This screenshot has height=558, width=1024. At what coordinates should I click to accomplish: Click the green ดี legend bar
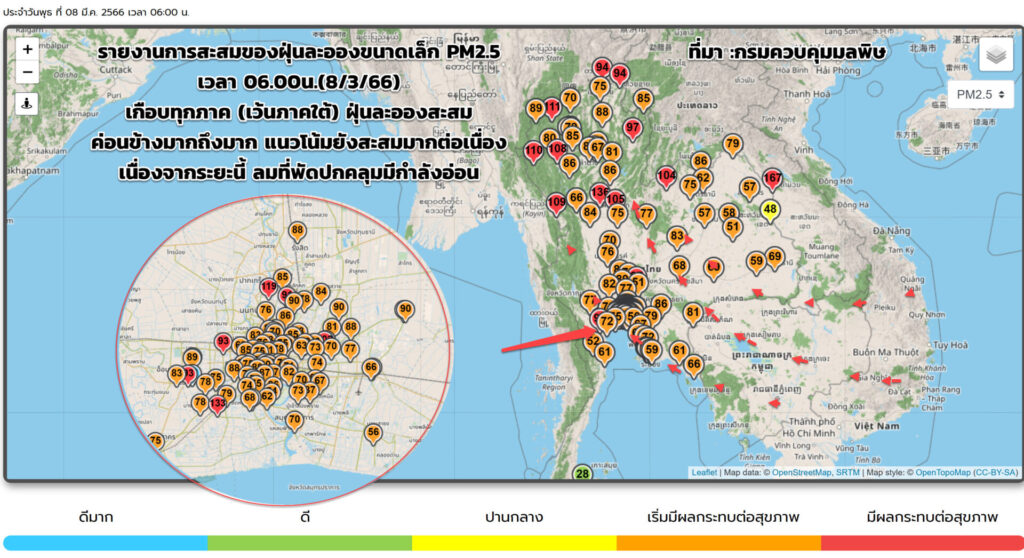pyautogui.click(x=310, y=542)
